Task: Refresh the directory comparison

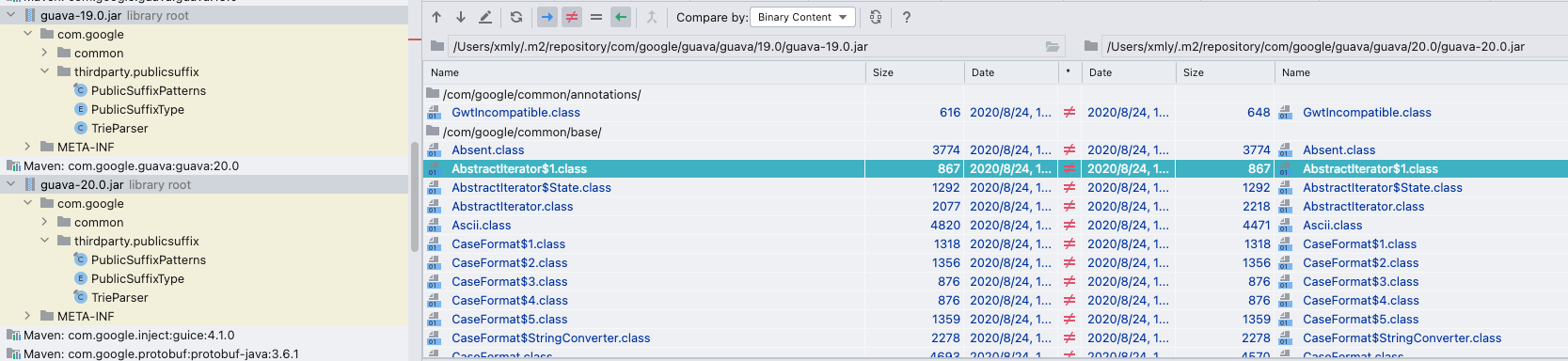Action: coord(515,17)
